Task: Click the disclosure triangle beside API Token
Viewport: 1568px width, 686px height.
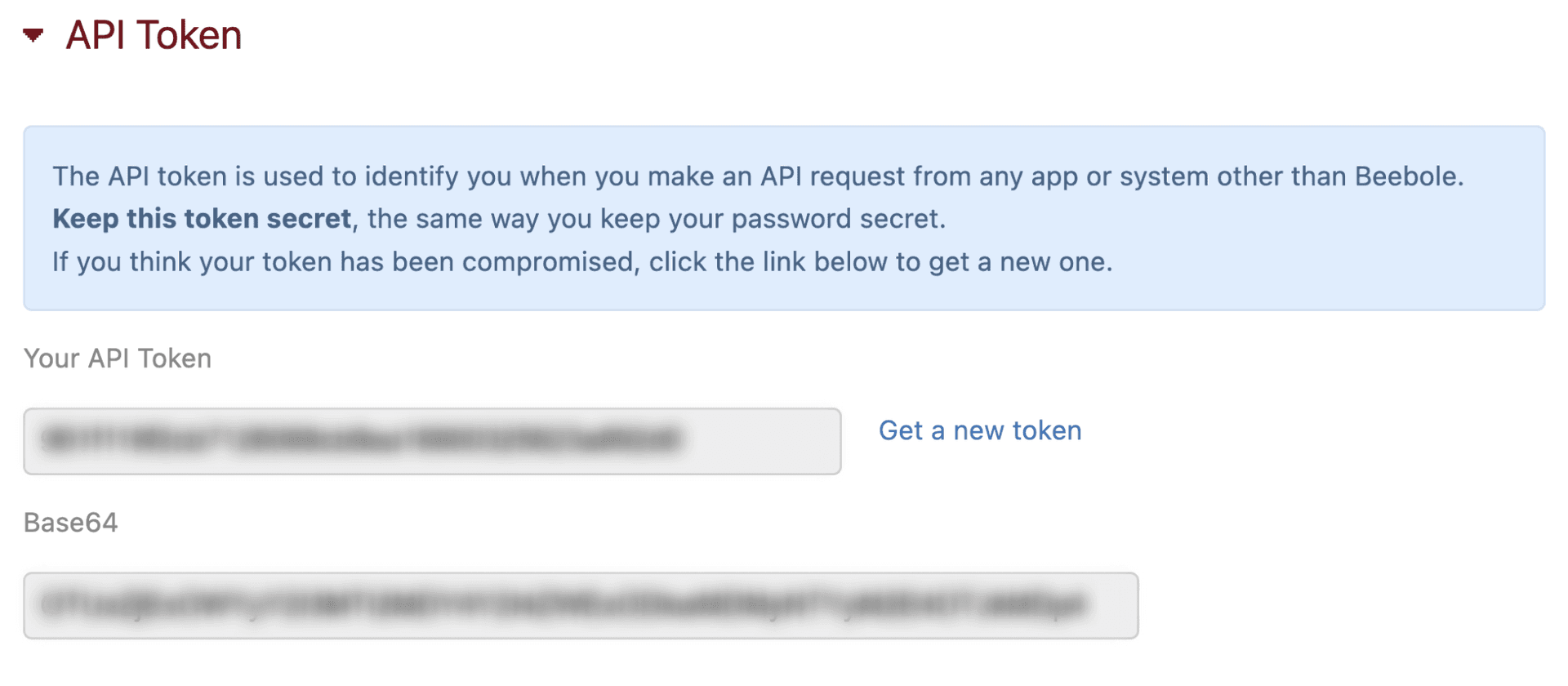Action: coord(33,34)
